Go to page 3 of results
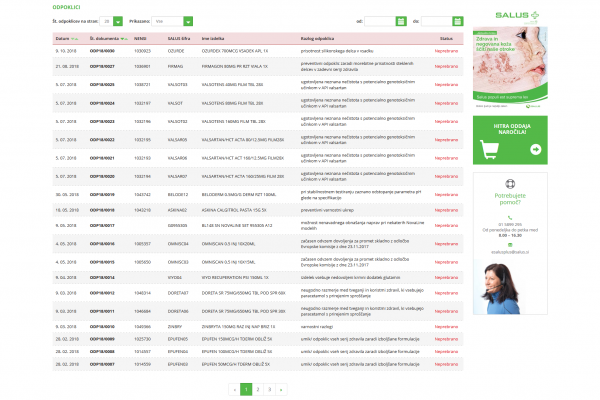 pyautogui.click(x=269, y=389)
